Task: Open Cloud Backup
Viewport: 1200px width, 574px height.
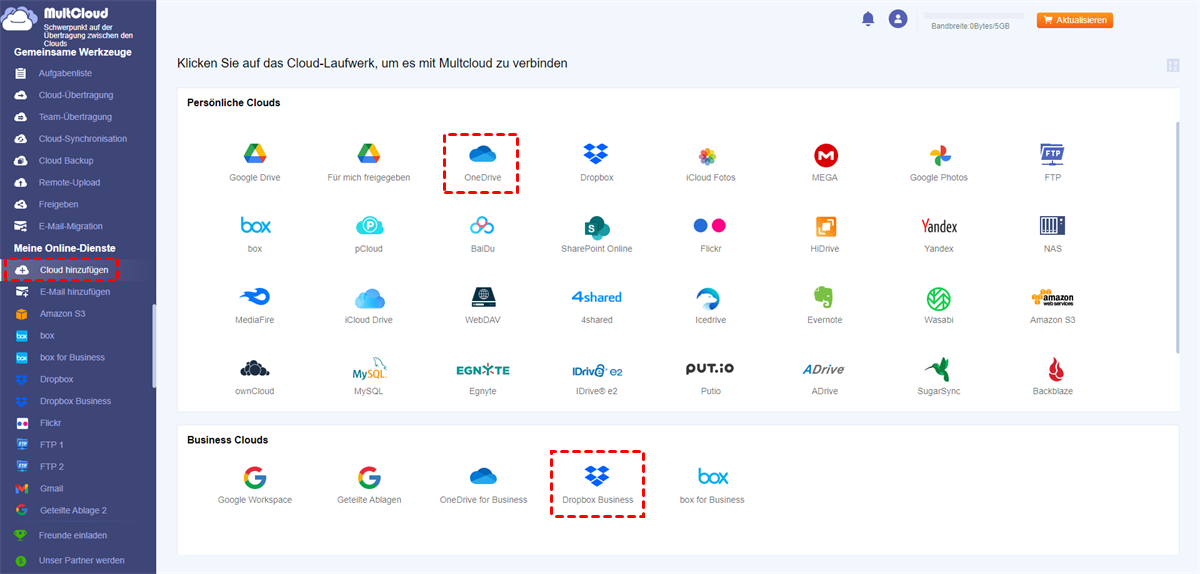Action: (66, 161)
